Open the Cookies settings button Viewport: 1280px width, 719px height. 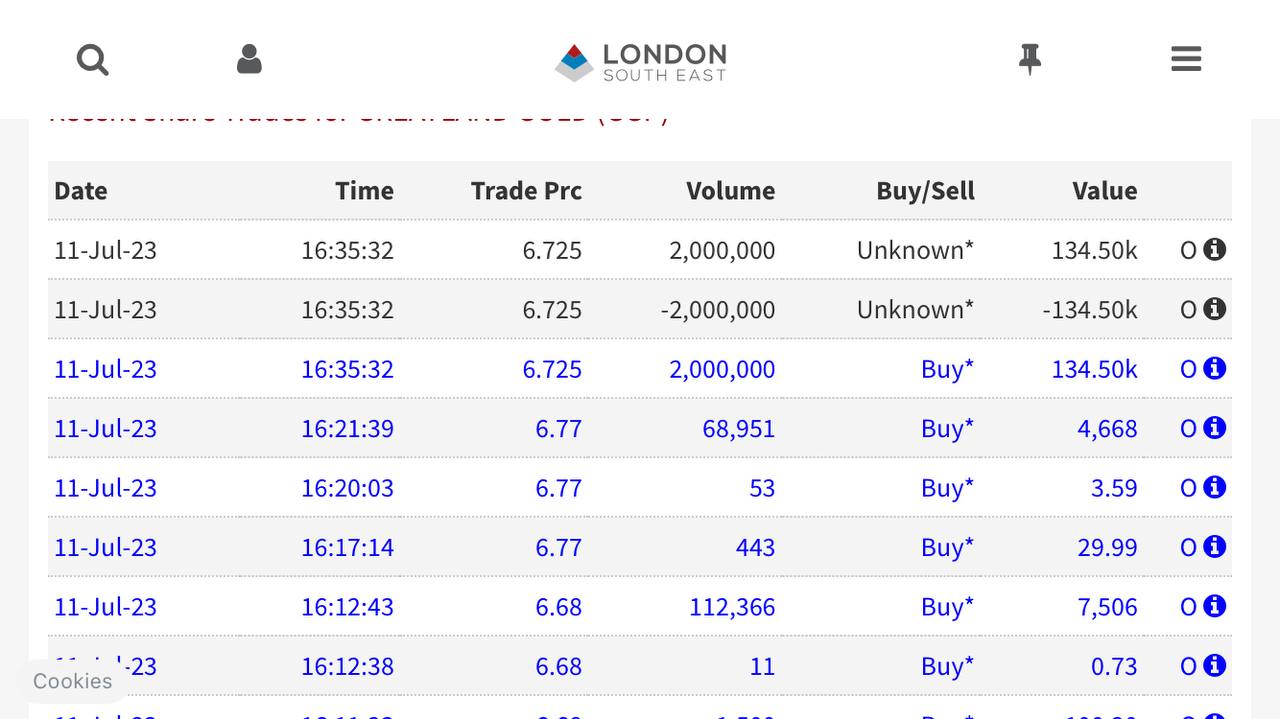(x=73, y=681)
